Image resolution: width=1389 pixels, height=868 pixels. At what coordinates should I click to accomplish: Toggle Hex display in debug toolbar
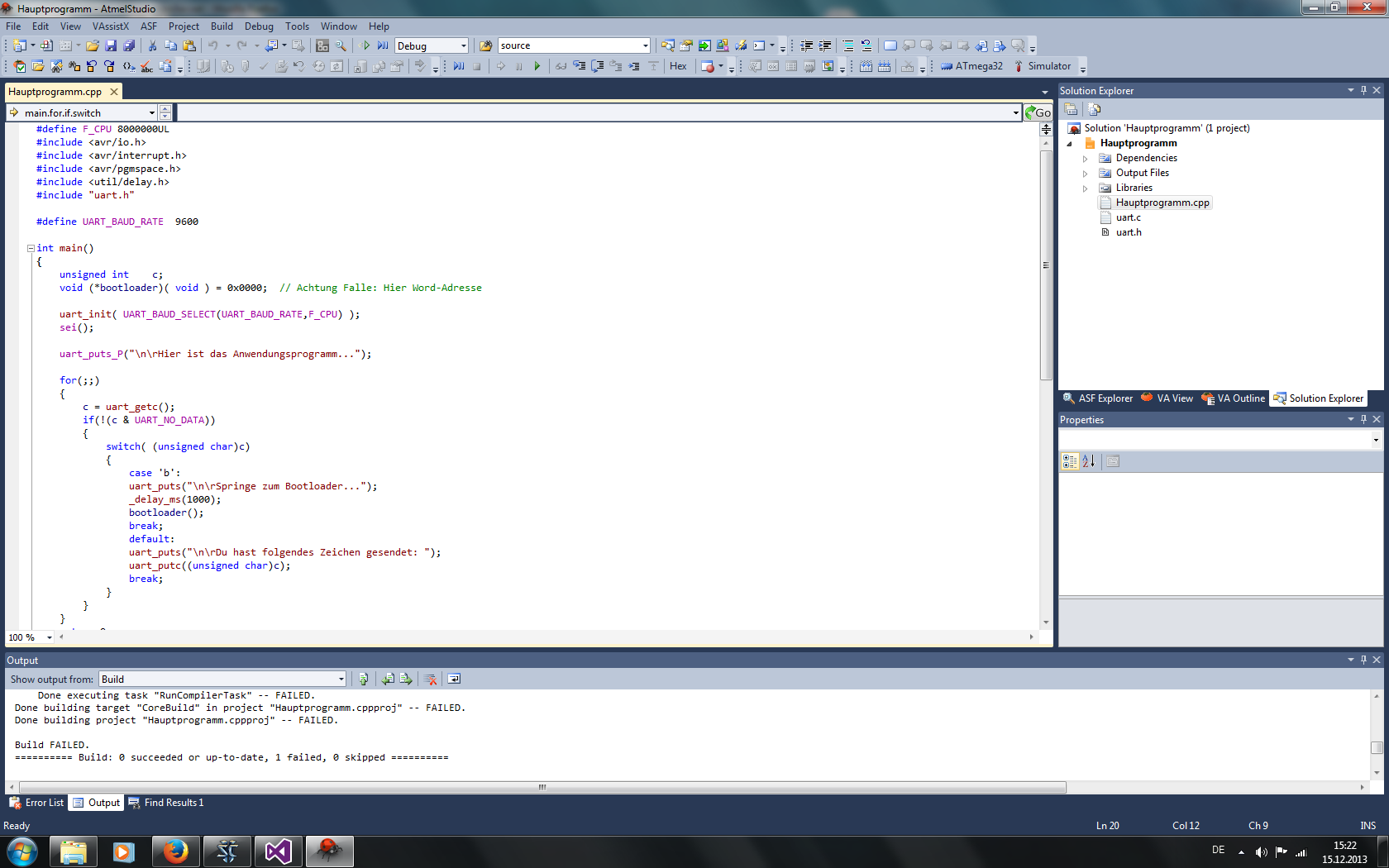coord(678,66)
